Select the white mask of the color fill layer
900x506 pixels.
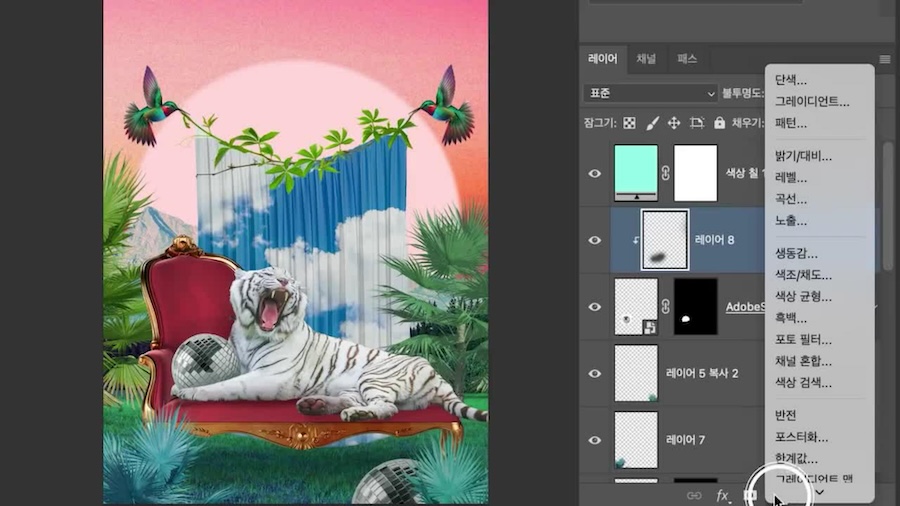click(x=695, y=173)
